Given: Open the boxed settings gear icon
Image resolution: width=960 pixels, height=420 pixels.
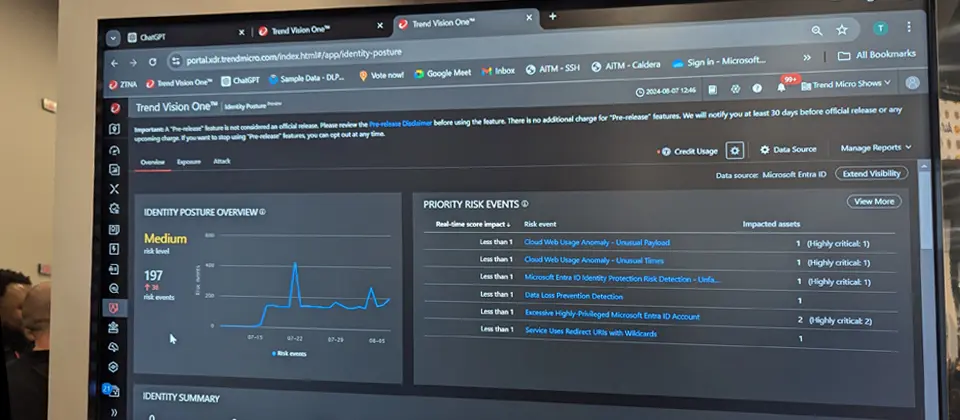Looking at the screenshot, I should [x=735, y=150].
